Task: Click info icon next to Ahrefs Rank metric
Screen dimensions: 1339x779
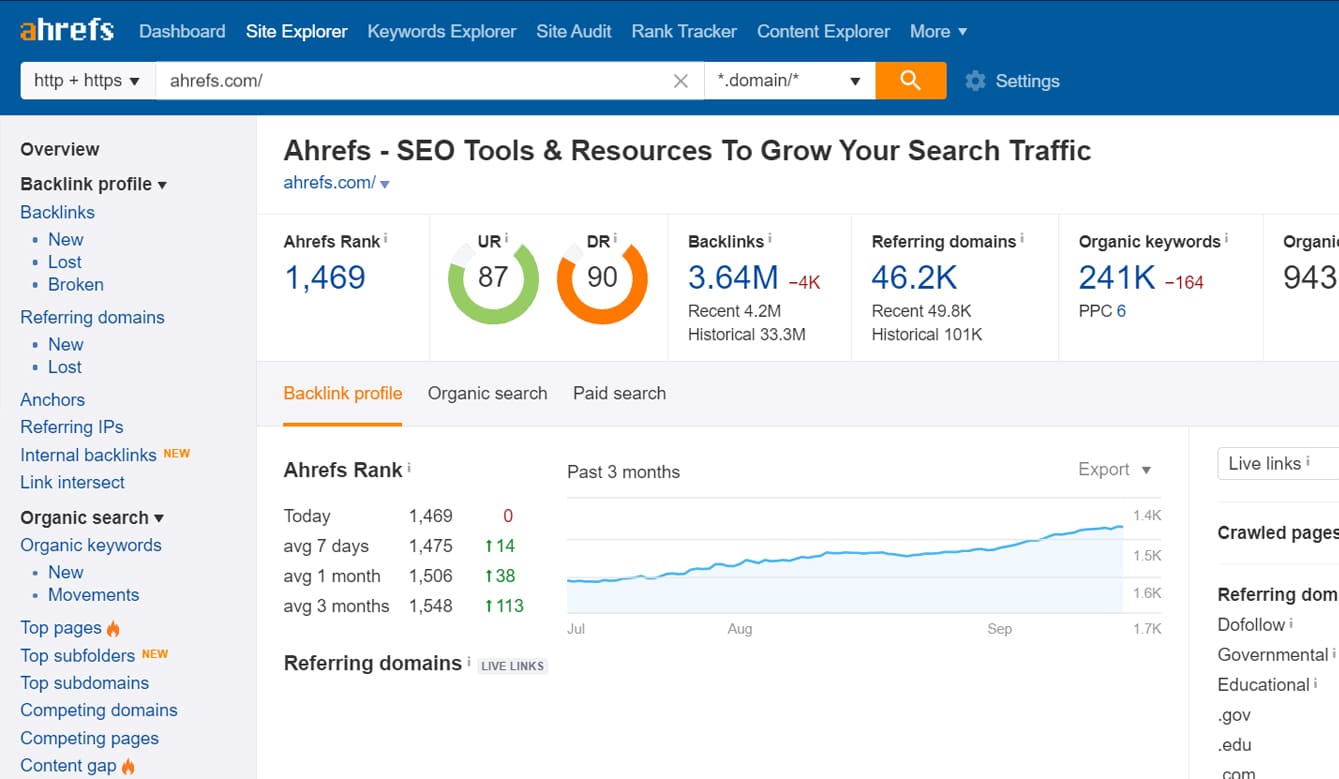Action: coord(386,240)
